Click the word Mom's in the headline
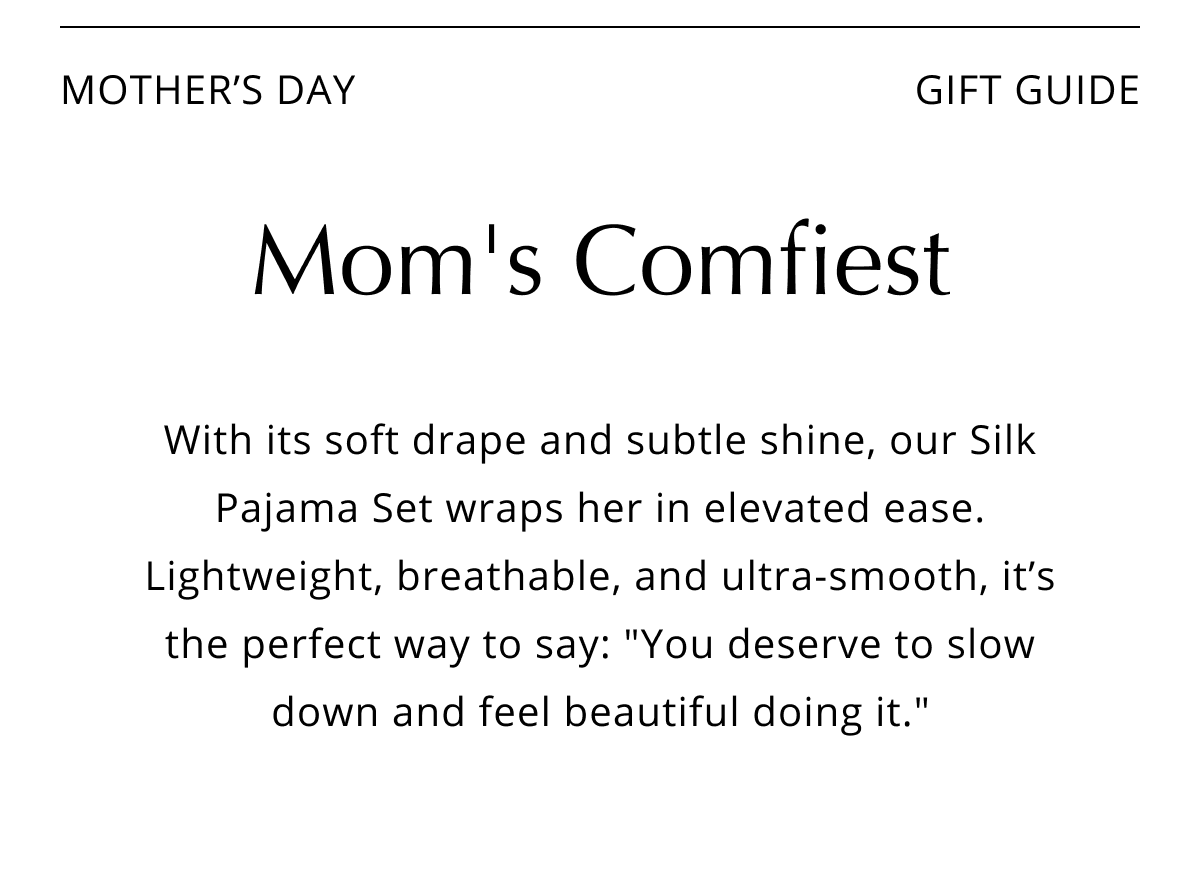The image size is (1200, 876). [397, 261]
